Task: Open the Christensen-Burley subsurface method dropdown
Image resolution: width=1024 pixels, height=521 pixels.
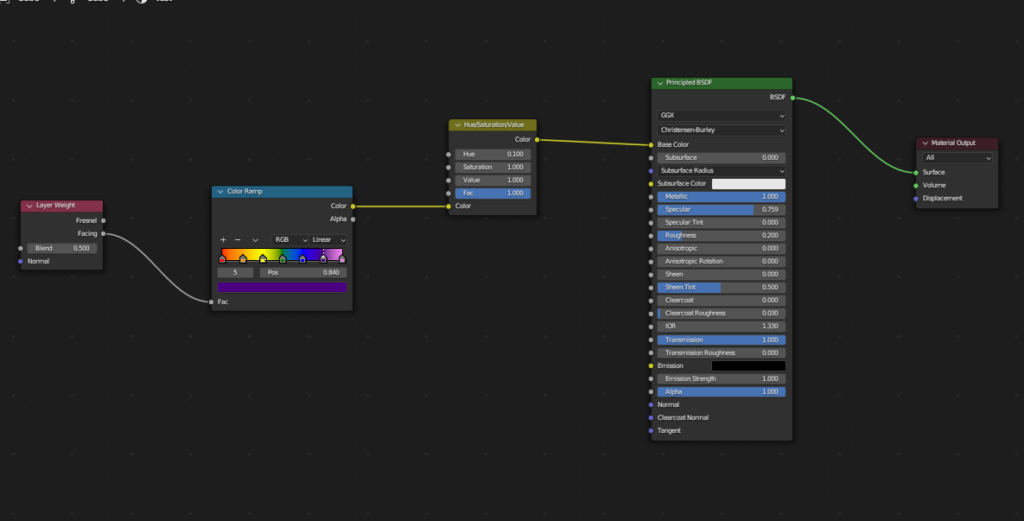Action: click(x=721, y=130)
